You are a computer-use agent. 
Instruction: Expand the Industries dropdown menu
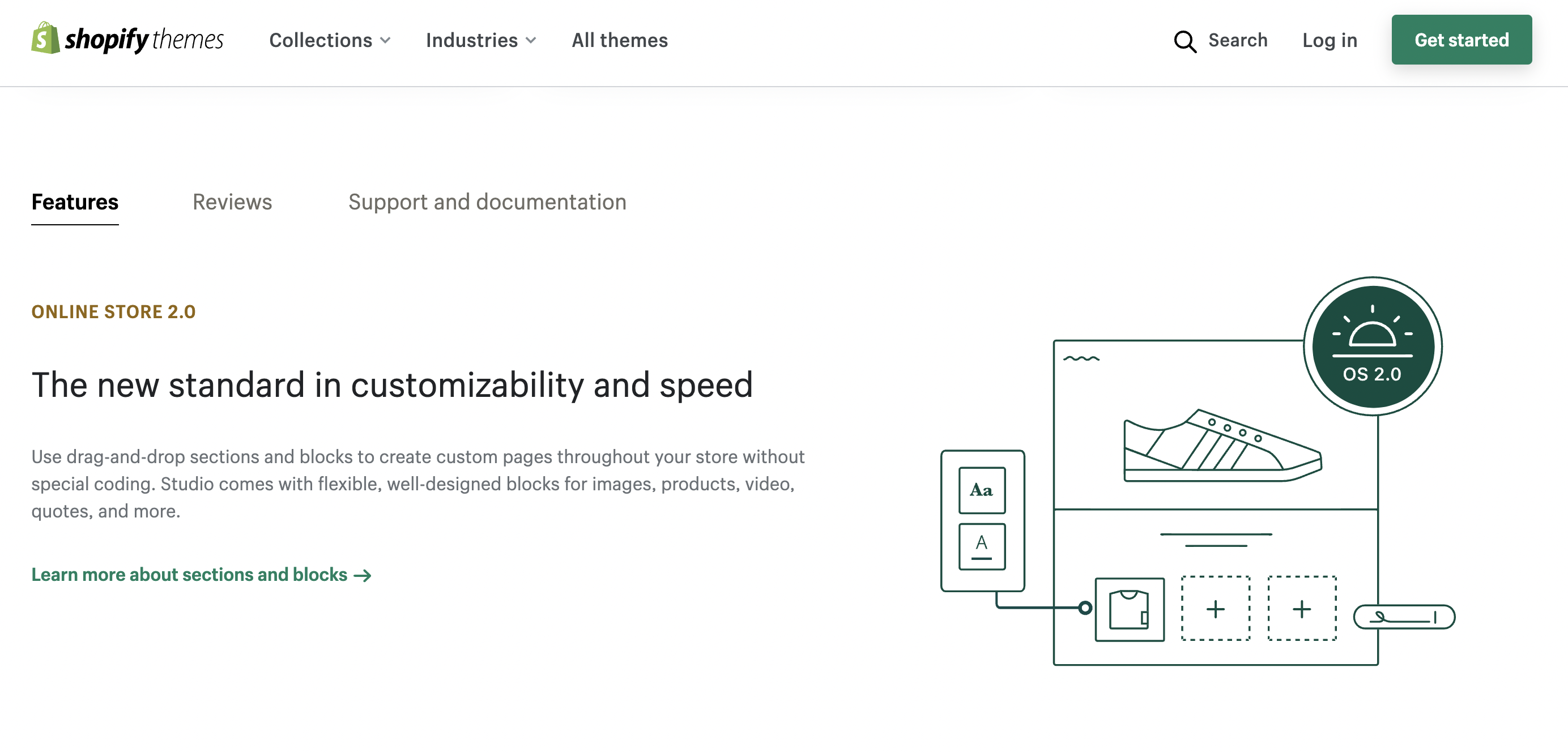coord(472,40)
